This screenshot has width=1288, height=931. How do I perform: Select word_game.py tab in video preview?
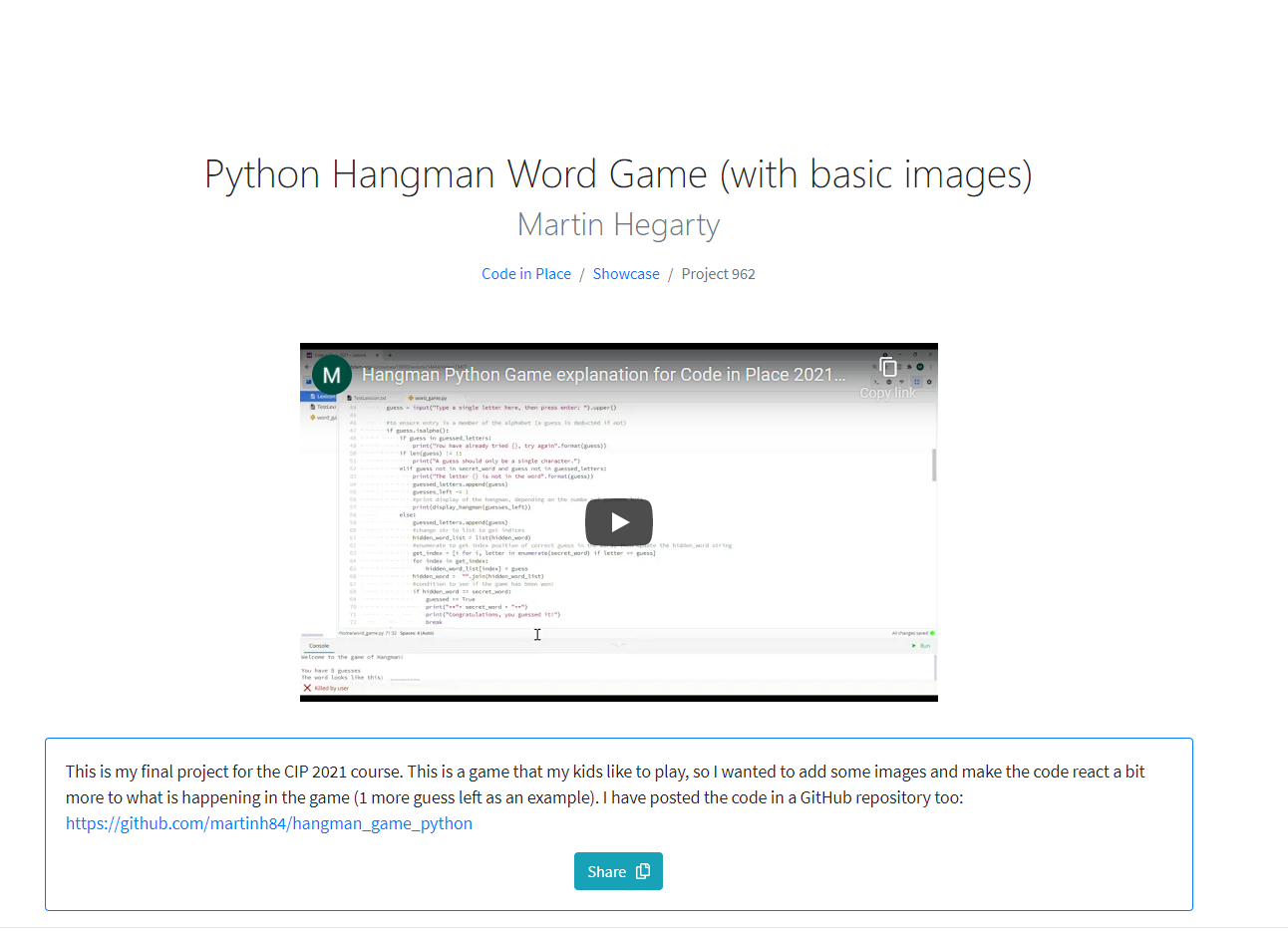[x=429, y=398]
